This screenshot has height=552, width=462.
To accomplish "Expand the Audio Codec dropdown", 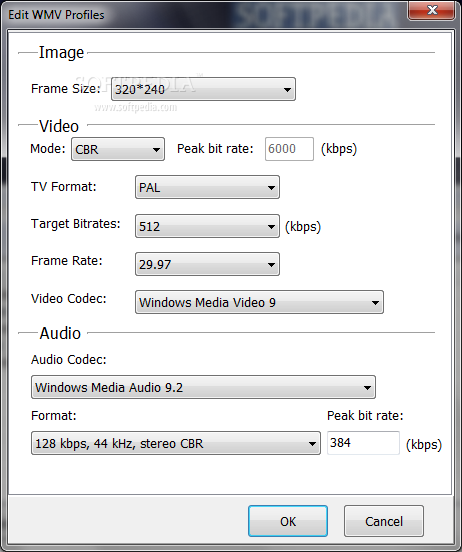I will (203, 387).
